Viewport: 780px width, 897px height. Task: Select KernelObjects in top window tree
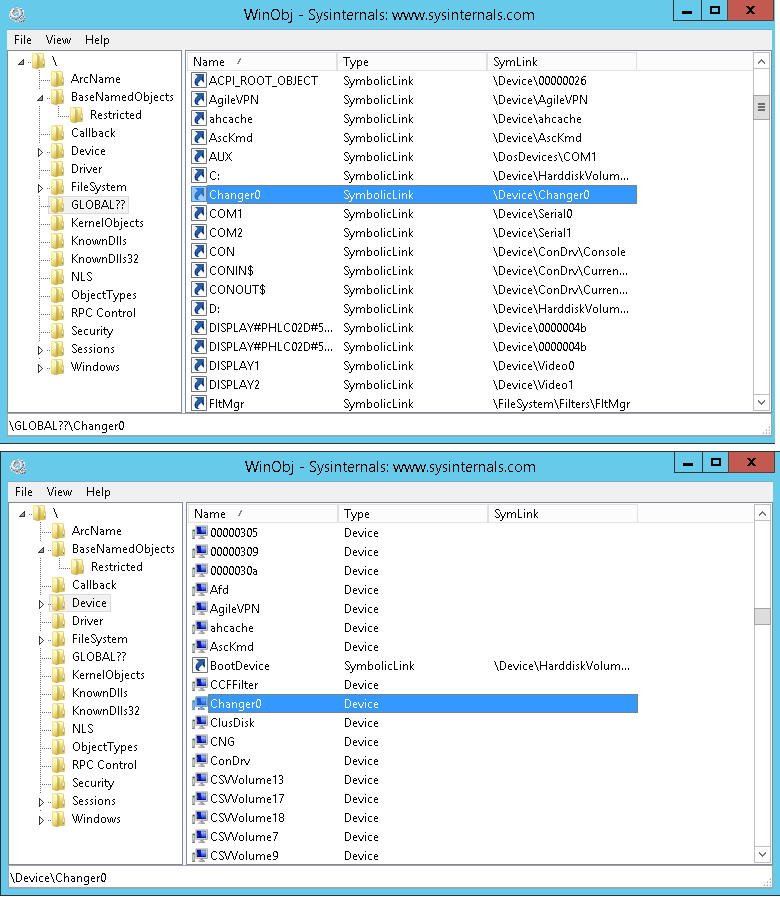coord(107,223)
